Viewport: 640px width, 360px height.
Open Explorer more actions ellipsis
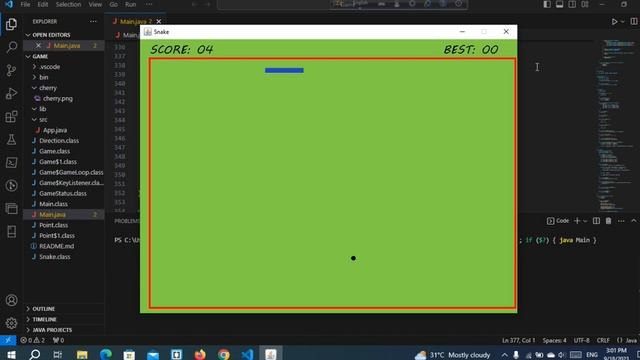[x=93, y=22]
